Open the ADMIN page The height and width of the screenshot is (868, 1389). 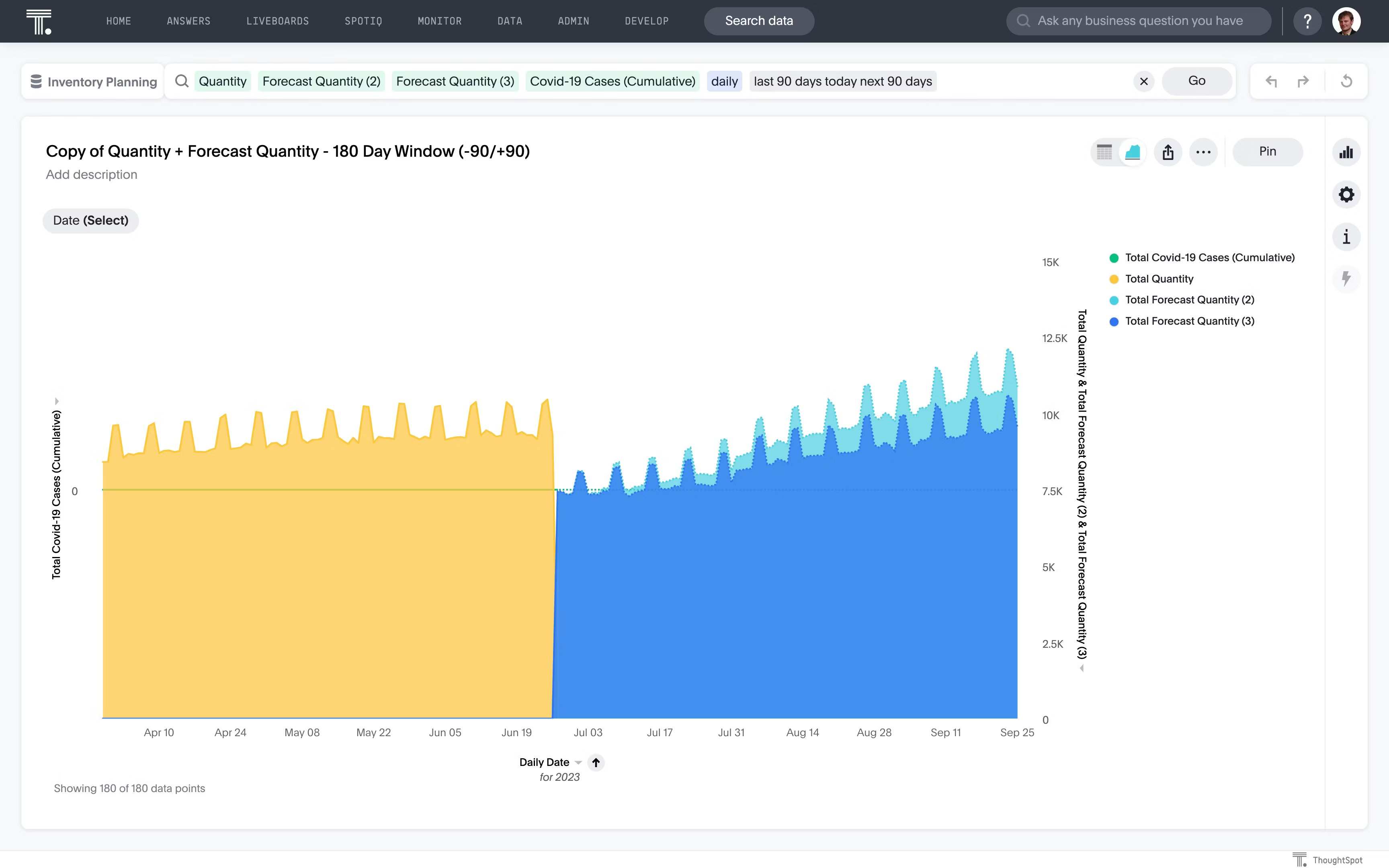point(574,21)
